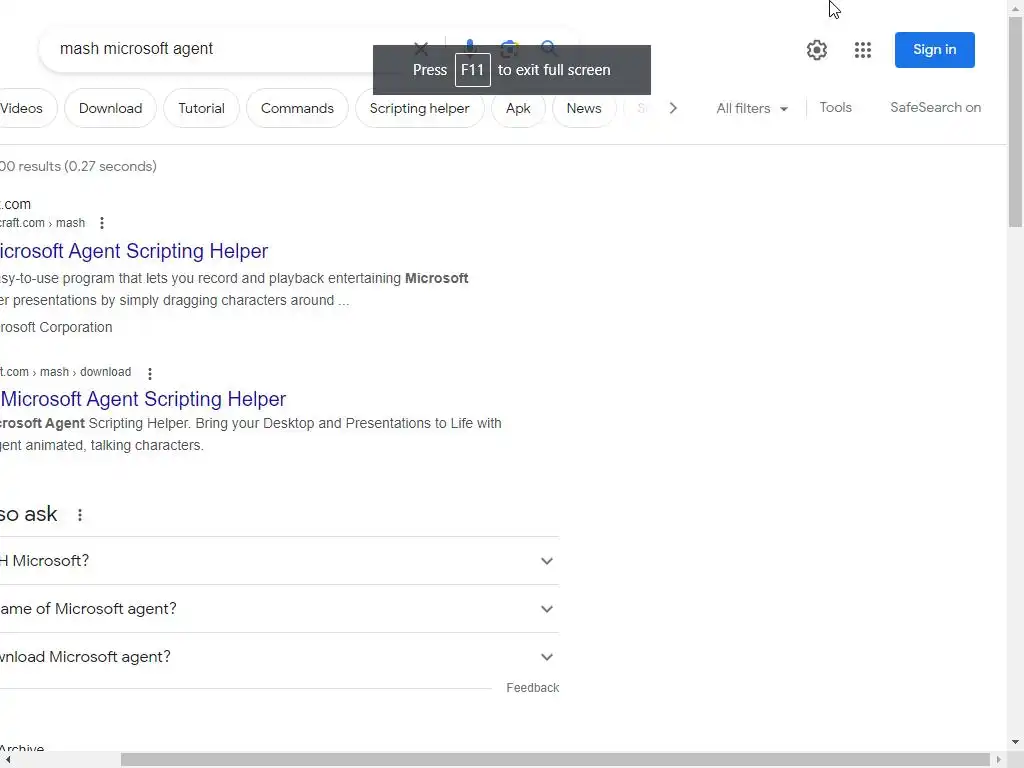Viewport: 1024px width, 768px height.
Task: Select the Scripting helper filter chip
Action: click(x=419, y=108)
